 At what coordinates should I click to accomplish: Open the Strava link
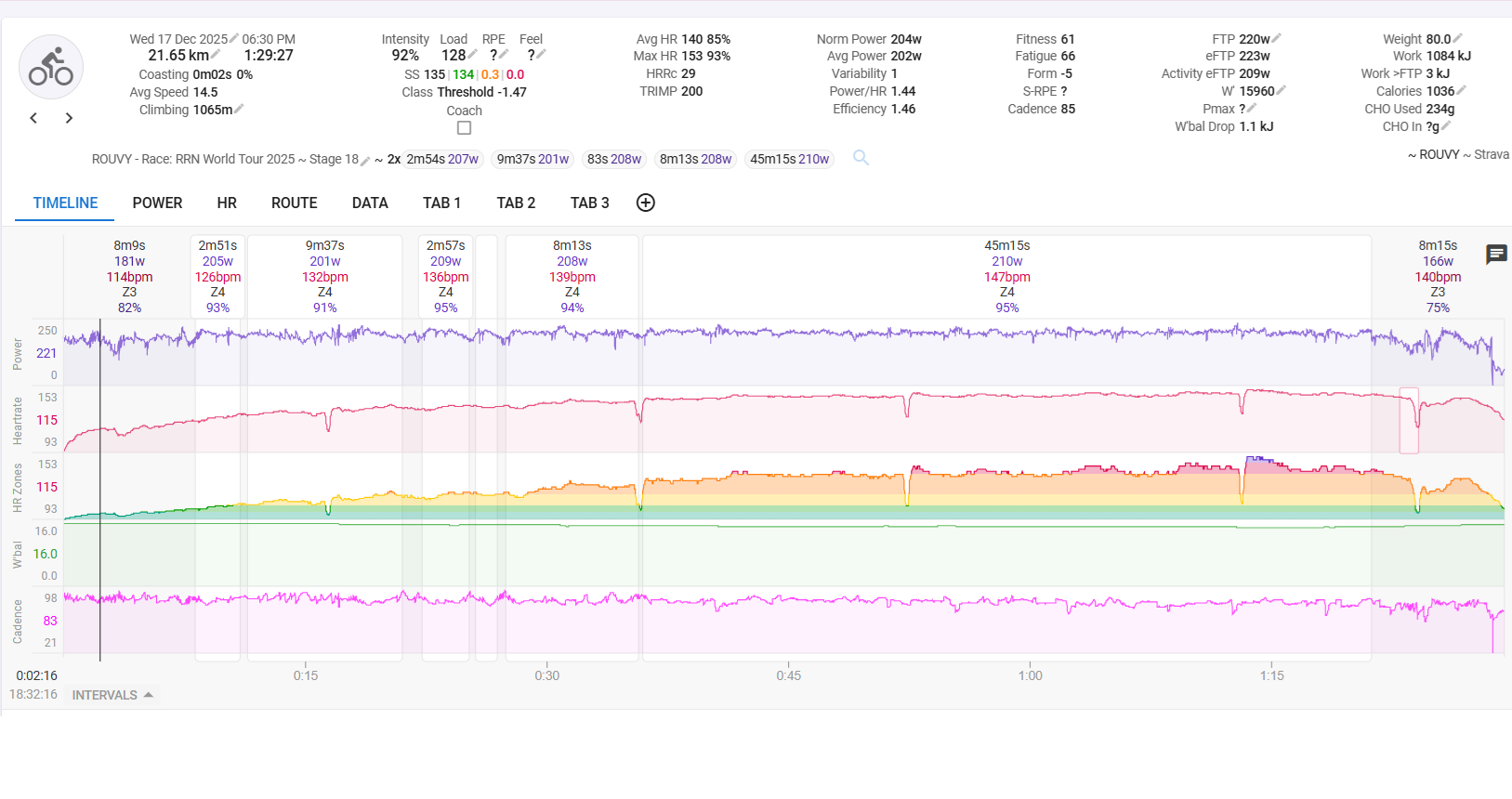[x=1491, y=154]
